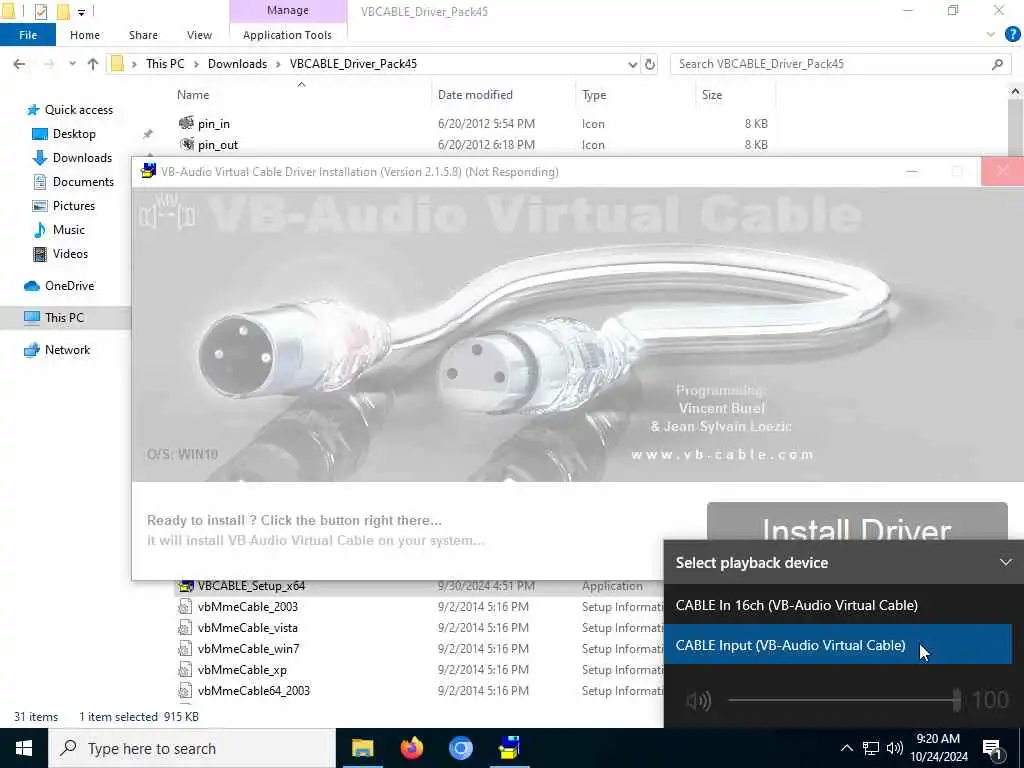Screen dimensions: 1024x768
Task: Choose CABLE Input playback device
Action: [839, 645]
